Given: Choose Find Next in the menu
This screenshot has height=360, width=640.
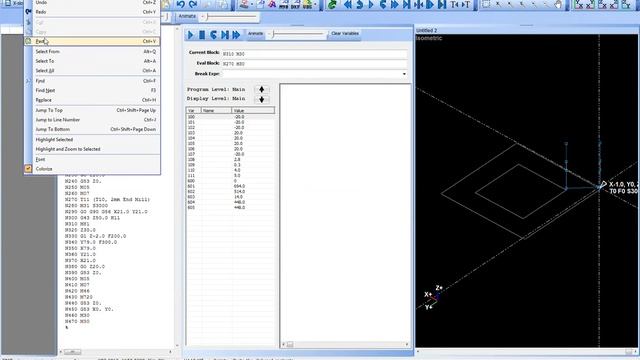Looking at the screenshot, I should (91, 90).
